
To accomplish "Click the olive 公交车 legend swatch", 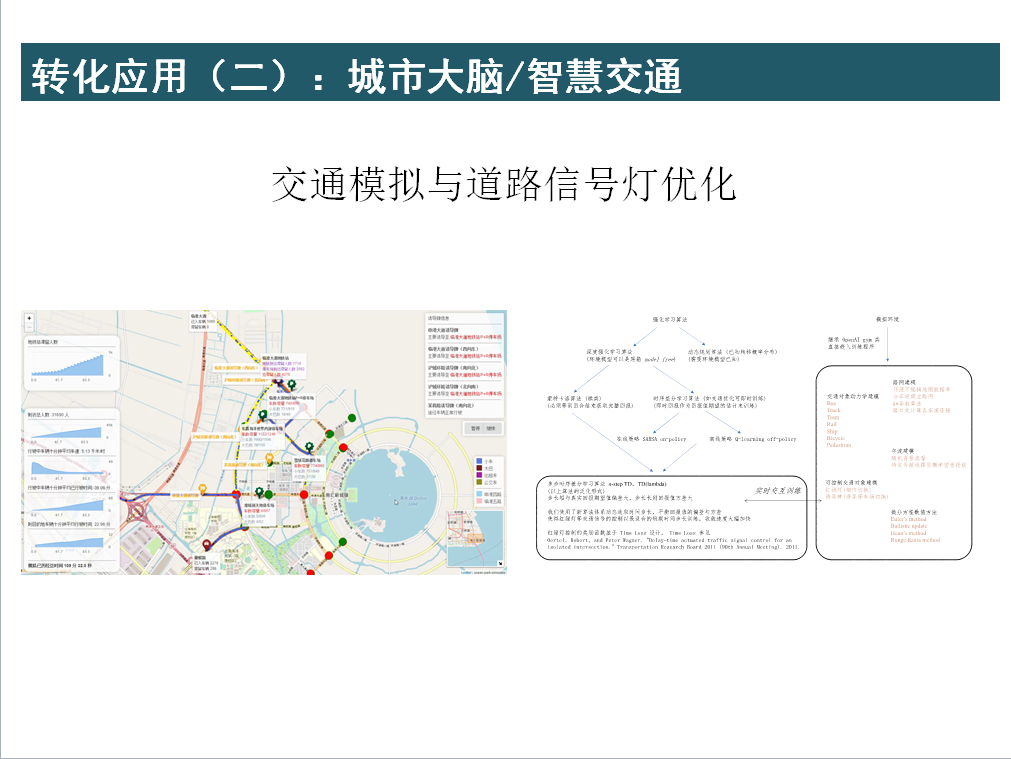I will coord(479,482).
